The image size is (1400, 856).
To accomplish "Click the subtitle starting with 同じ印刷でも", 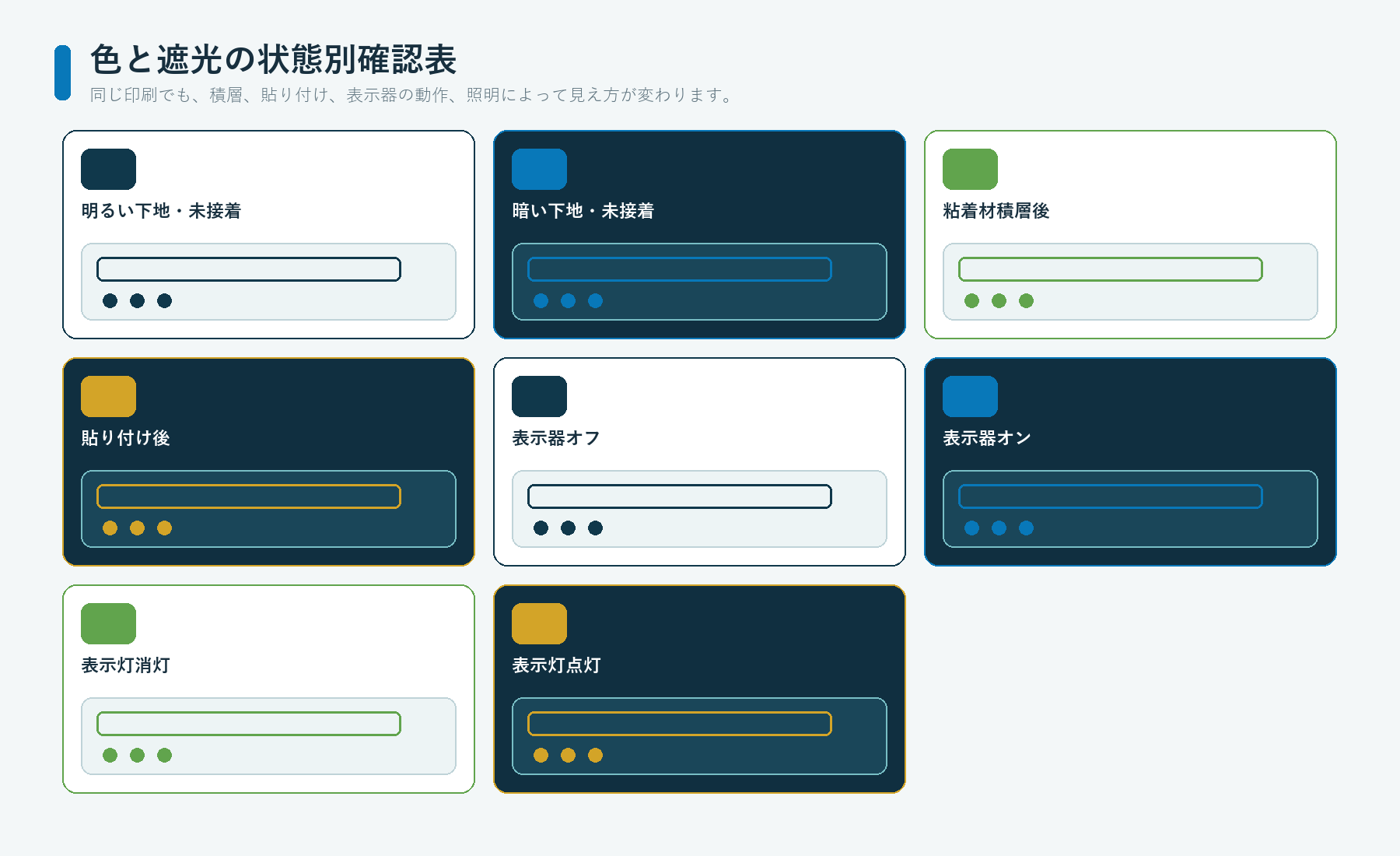I will tap(412, 95).
